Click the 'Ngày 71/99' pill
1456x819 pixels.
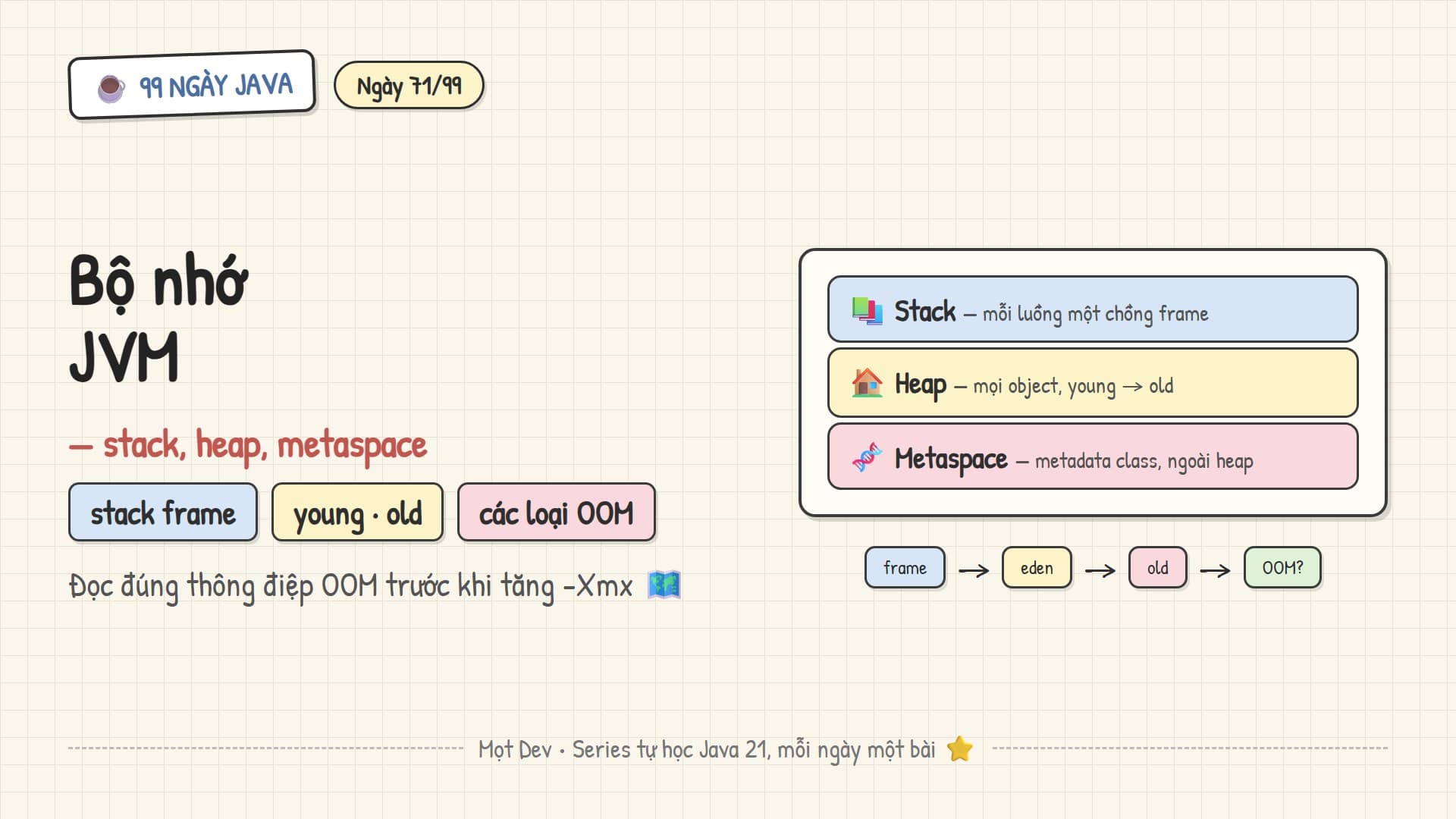(409, 85)
